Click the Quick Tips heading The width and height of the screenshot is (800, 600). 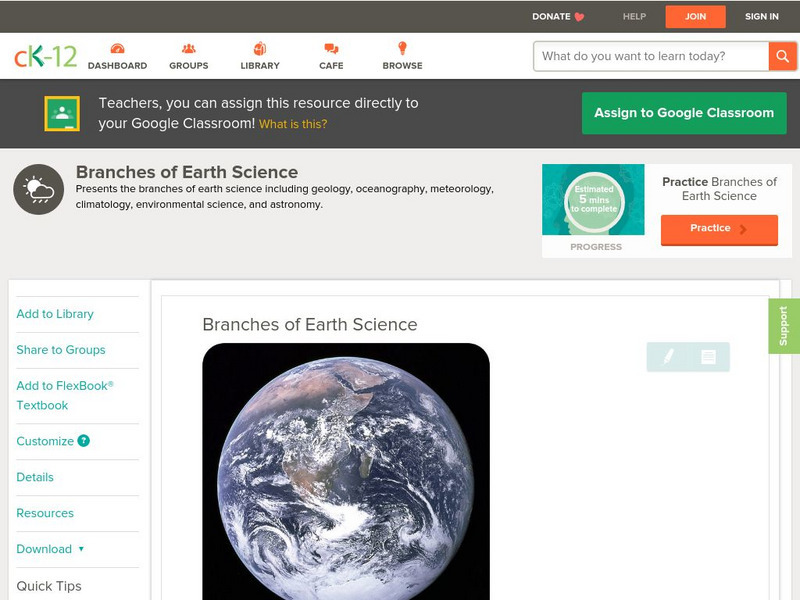(x=49, y=586)
